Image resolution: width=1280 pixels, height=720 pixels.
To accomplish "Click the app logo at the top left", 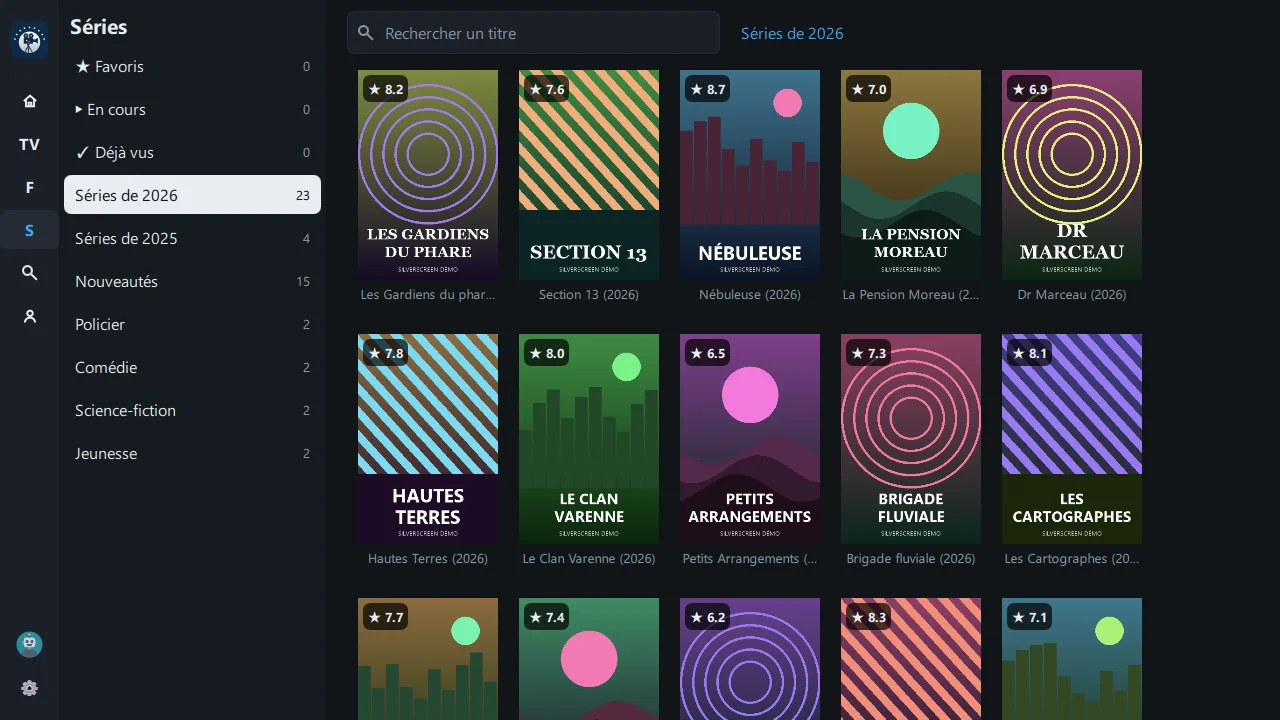I will pos(29,40).
